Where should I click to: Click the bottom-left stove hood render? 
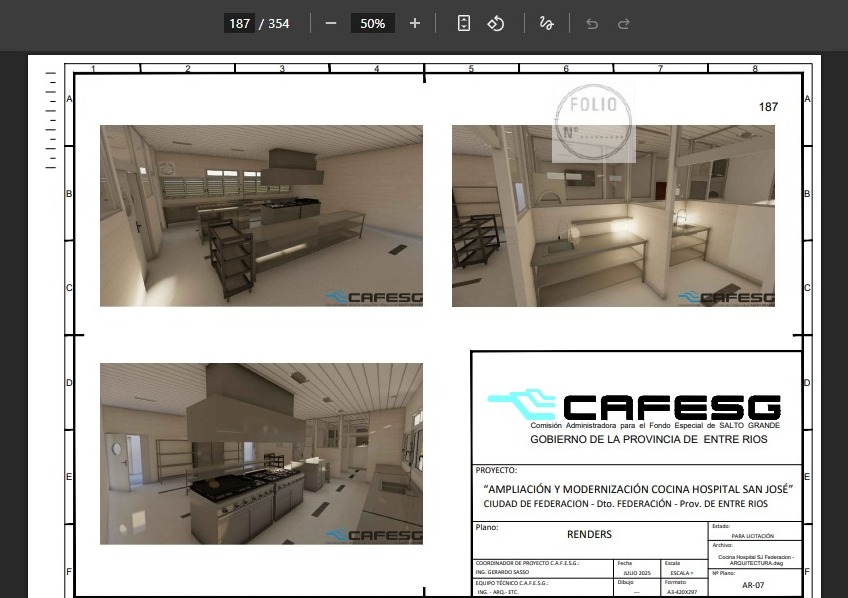click(261, 453)
